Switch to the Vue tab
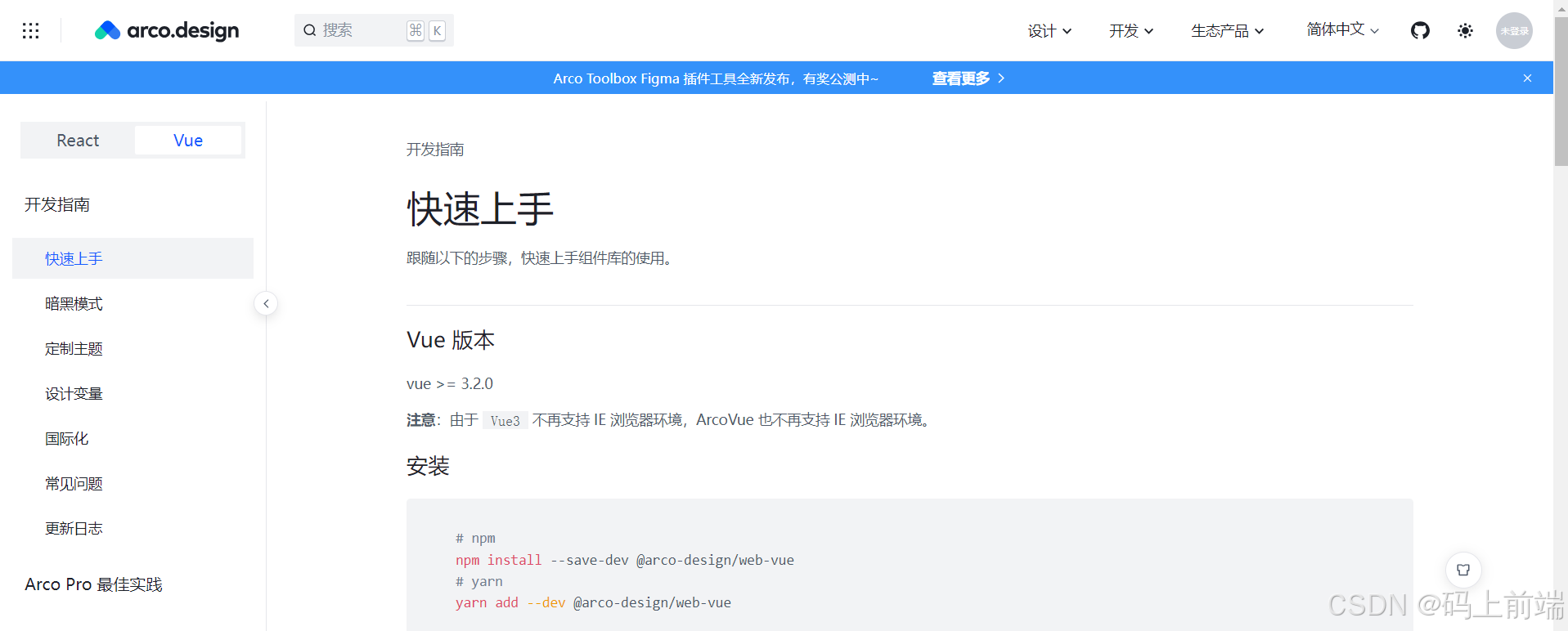The image size is (1568, 631). (188, 141)
